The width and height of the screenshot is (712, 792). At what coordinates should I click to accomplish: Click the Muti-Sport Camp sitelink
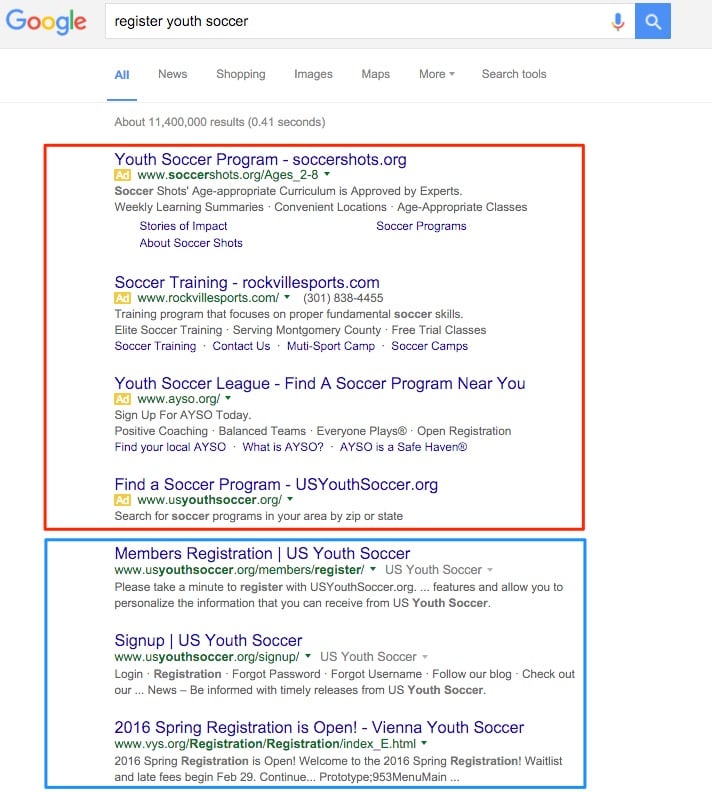coord(331,346)
